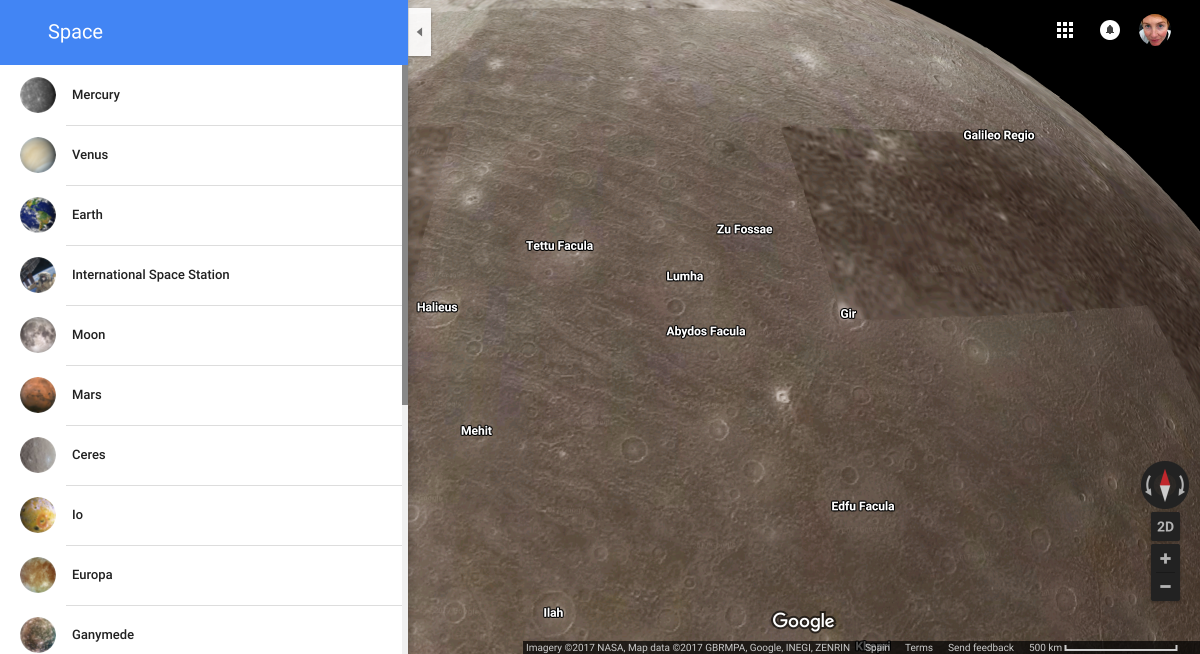1200x654 pixels.
Task: Select Earth from the planet list
Action: coord(87,215)
